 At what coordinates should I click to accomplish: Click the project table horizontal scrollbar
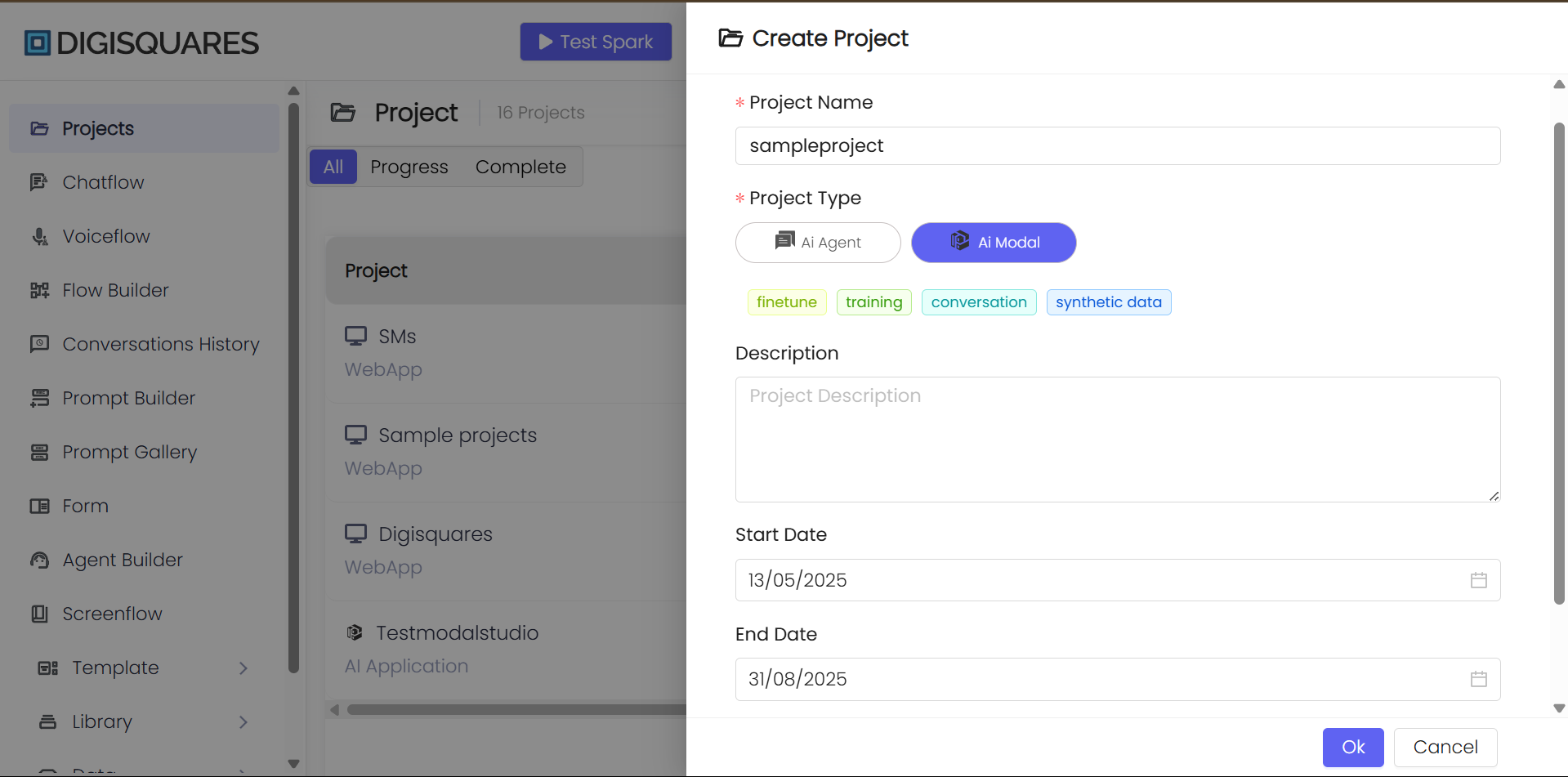[x=516, y=709]
